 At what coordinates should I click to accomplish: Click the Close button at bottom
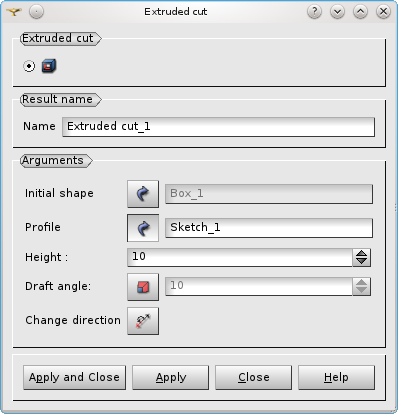[253, 377]
